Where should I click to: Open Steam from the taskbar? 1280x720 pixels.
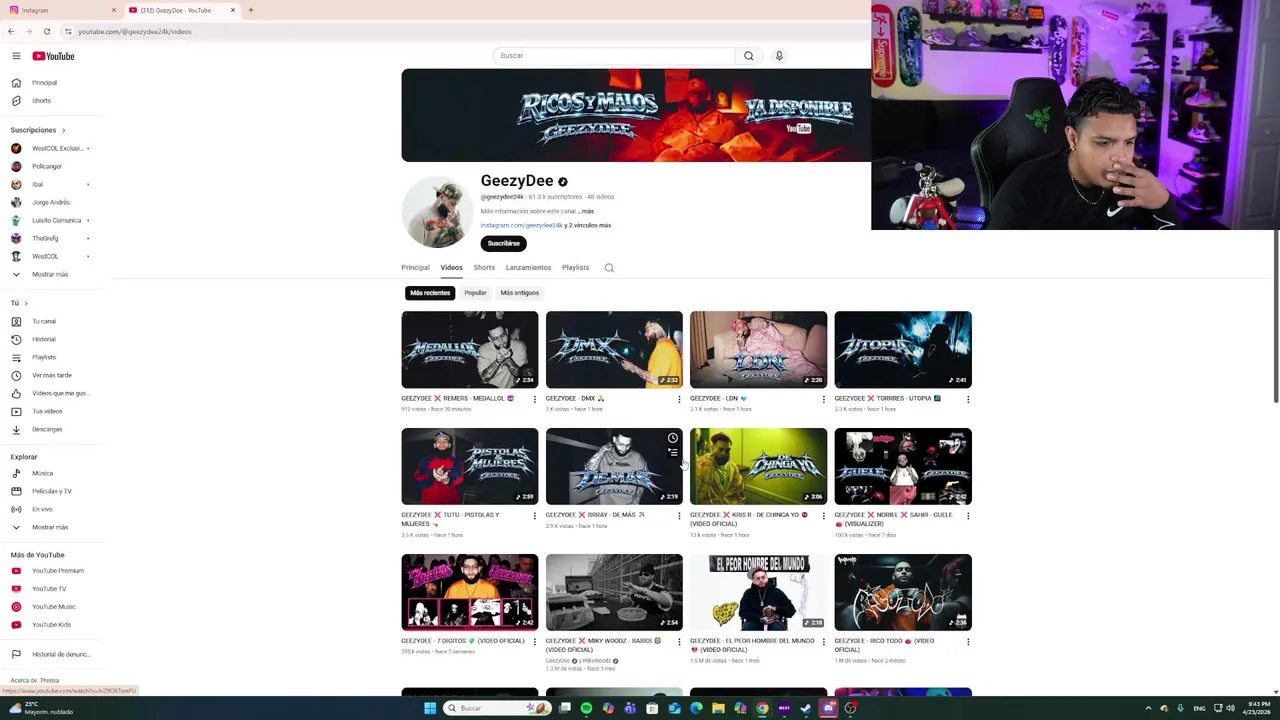tap(806, 708)
